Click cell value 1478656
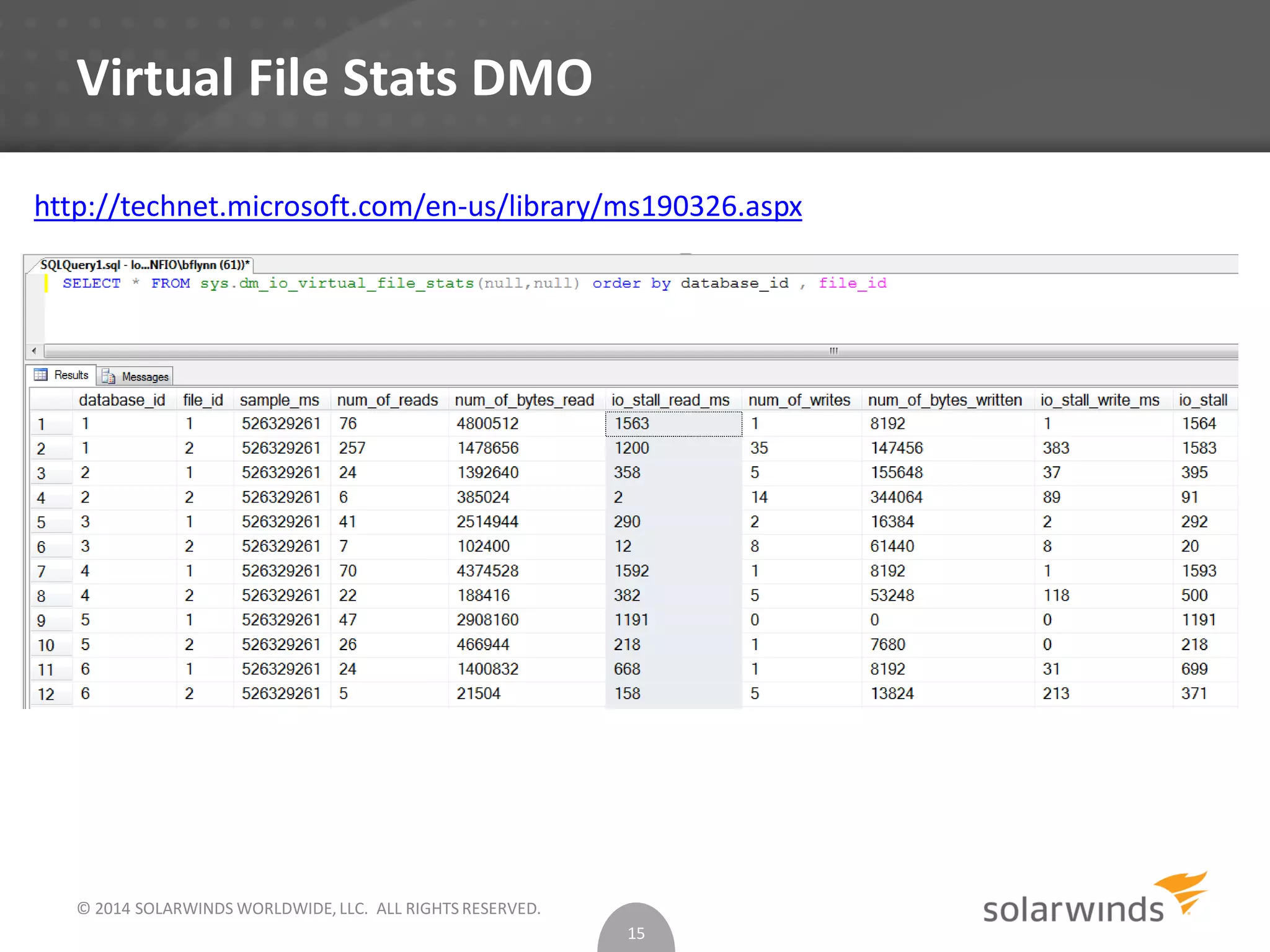This screenshot has height=952, width=1270. pyautogui.click(x=487, y=448)
